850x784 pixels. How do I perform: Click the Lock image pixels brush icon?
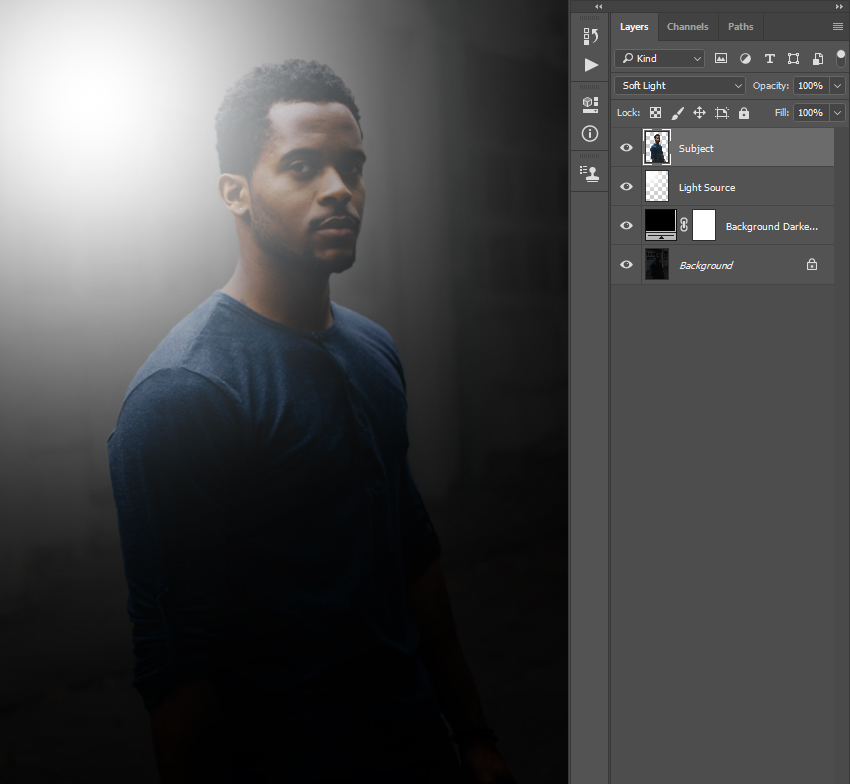coord(677,113)
